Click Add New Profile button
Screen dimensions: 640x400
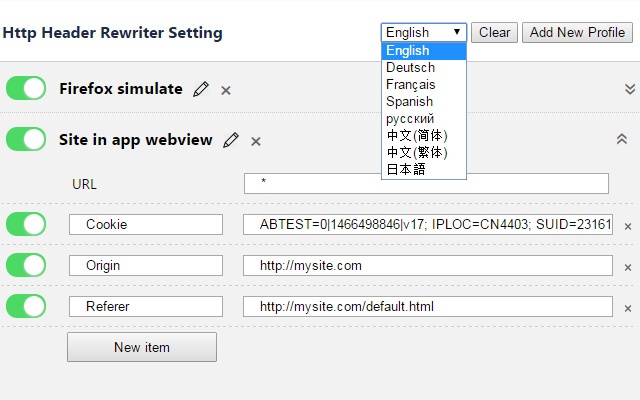pyautogui.click(x=577, y=32)
